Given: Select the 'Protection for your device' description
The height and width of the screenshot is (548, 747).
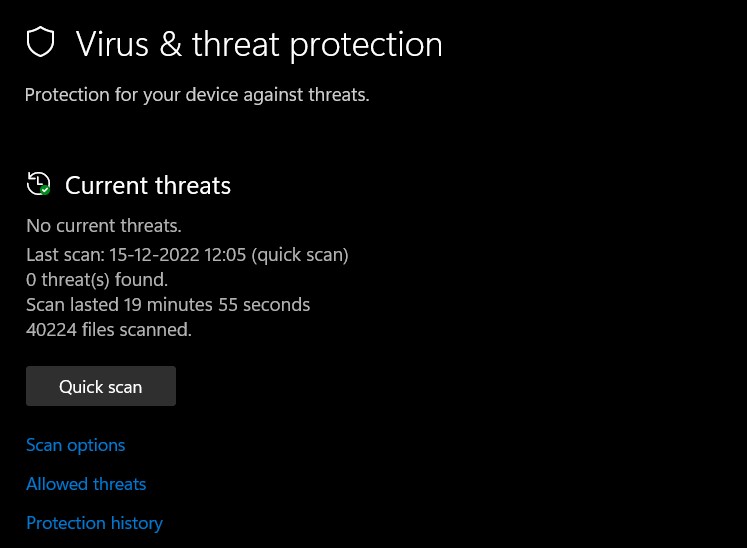Looking at the screenshot, I should (197, 95).
